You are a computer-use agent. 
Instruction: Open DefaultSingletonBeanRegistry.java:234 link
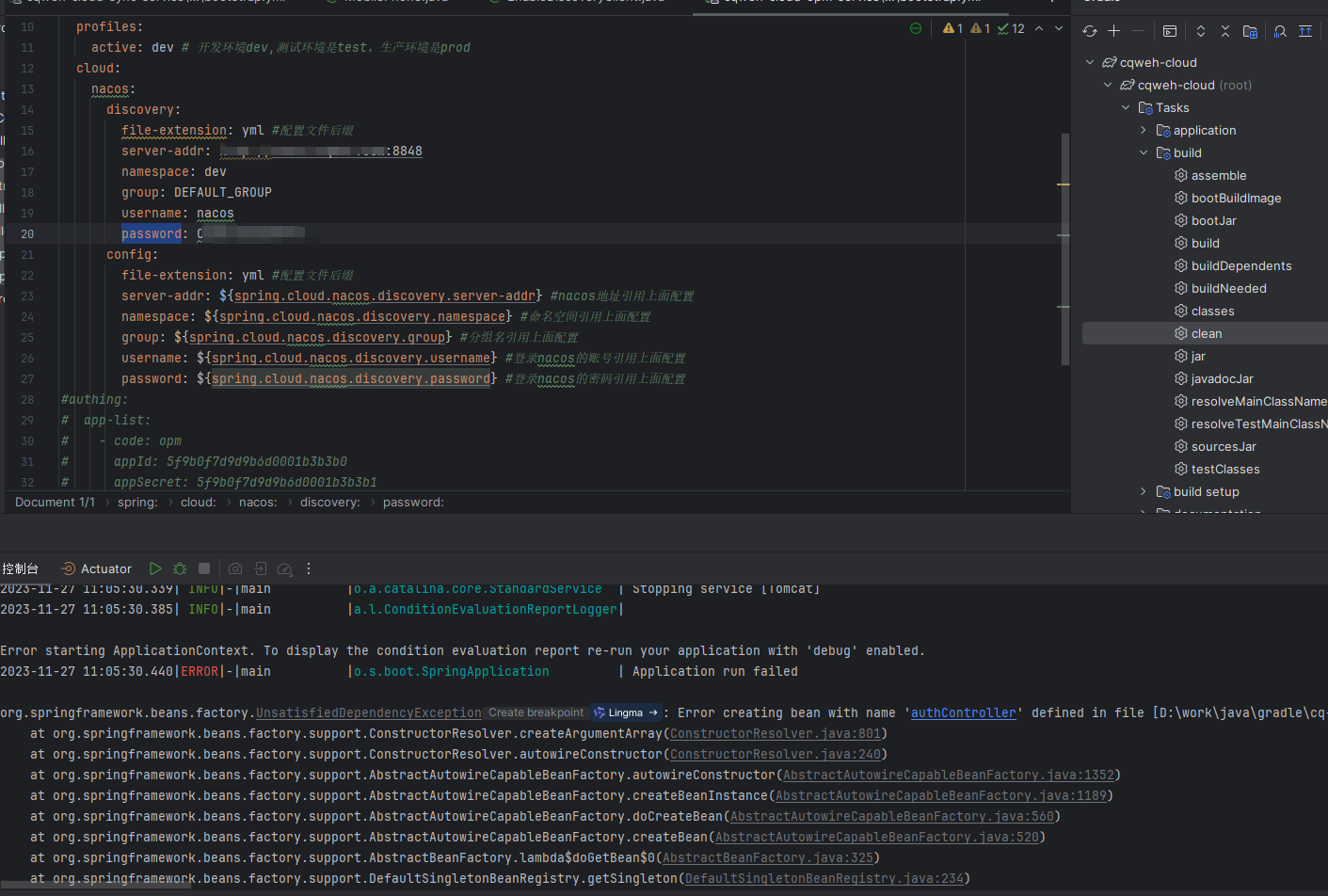[824, 878]
